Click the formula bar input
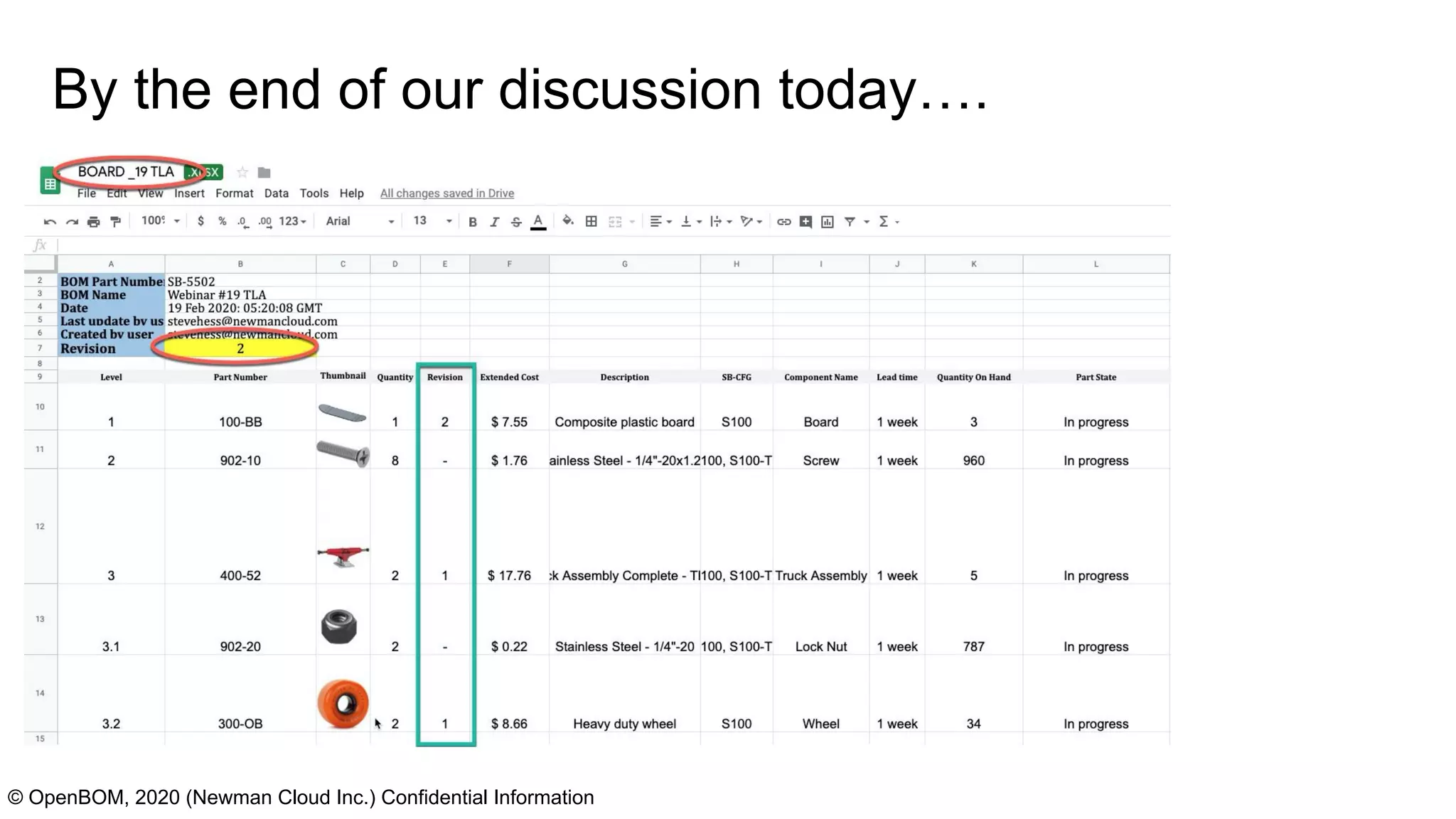1456x819 pixels. 613,245
